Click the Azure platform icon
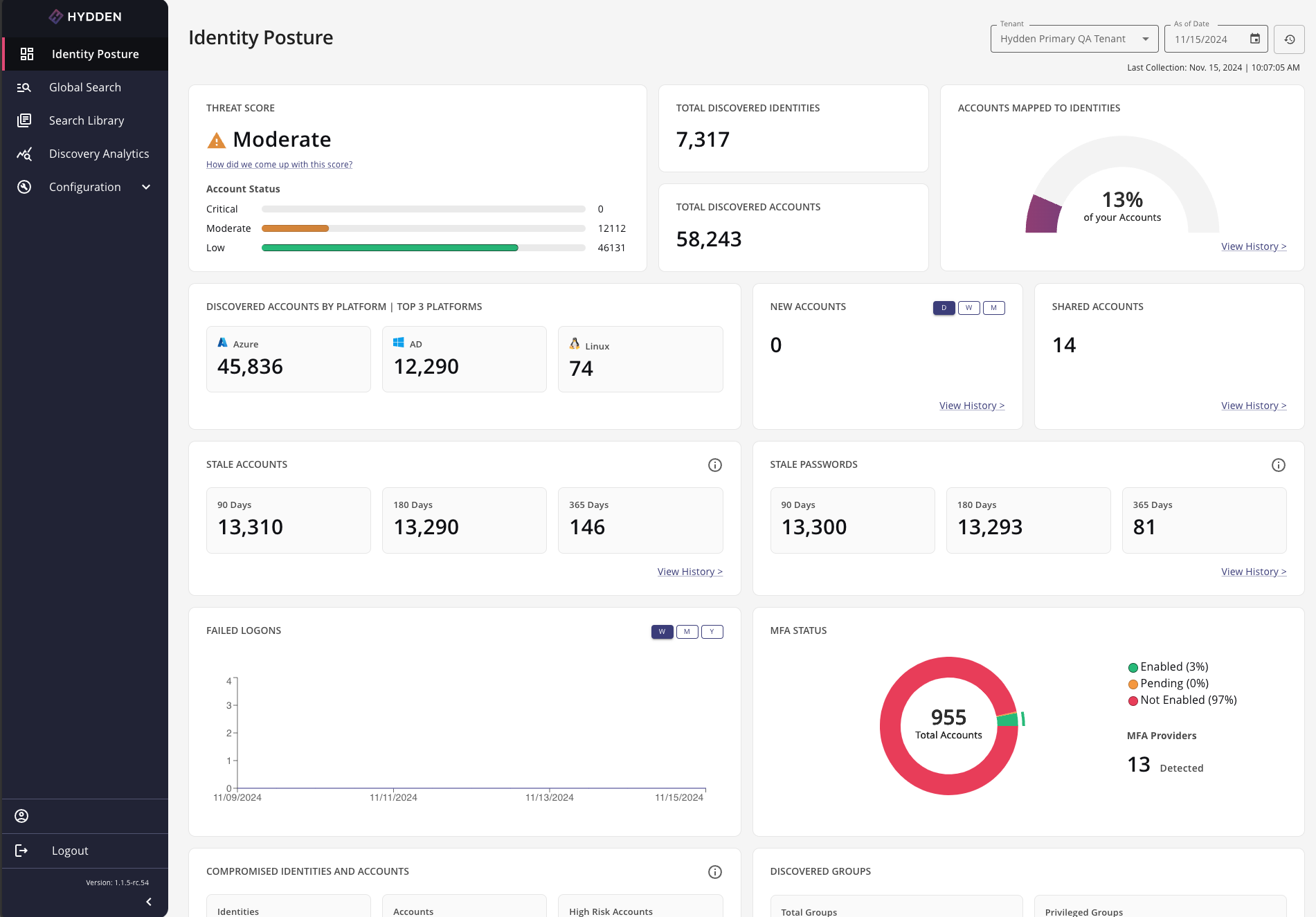Screen dimensions: 1316x917 (x=223, y=343)
